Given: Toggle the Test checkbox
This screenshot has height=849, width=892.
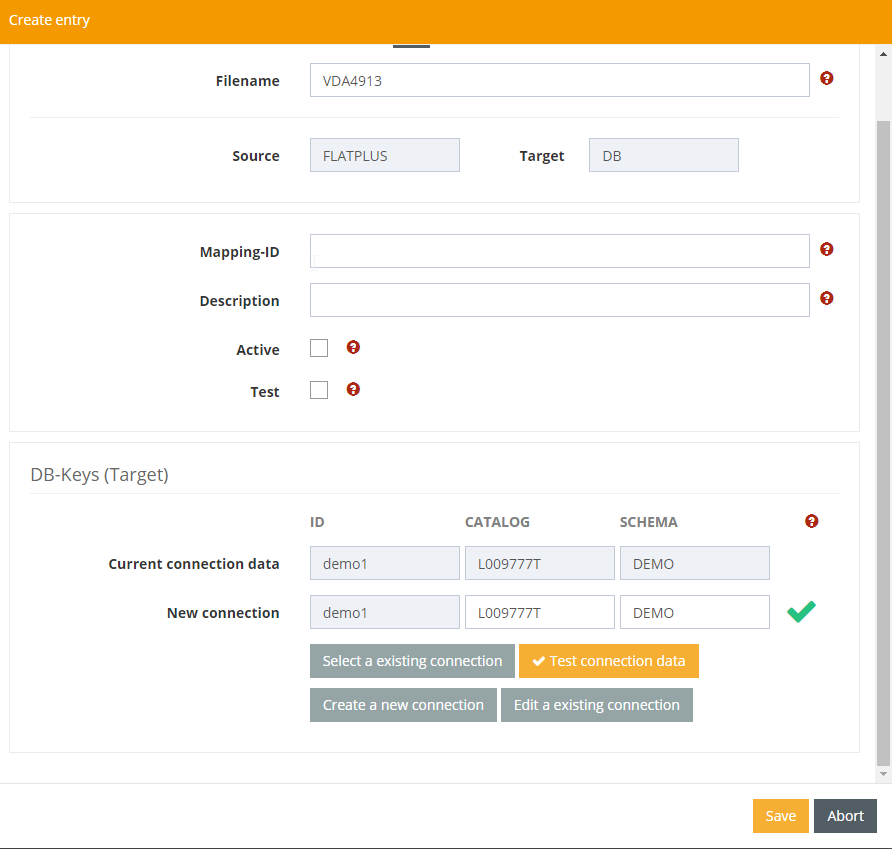Looking at the screenshot, I should [x=319, y=390].
